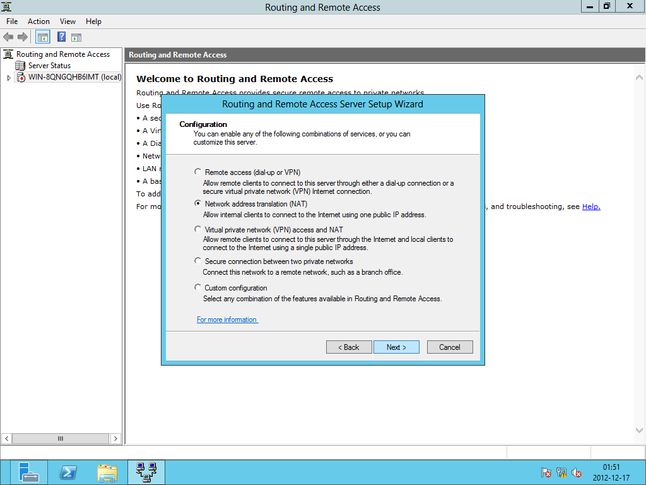Screen dimensions: 646x485
Task: Select WIN-8QNGQHB6IMT (local) tree item
Action: [75, 77]
